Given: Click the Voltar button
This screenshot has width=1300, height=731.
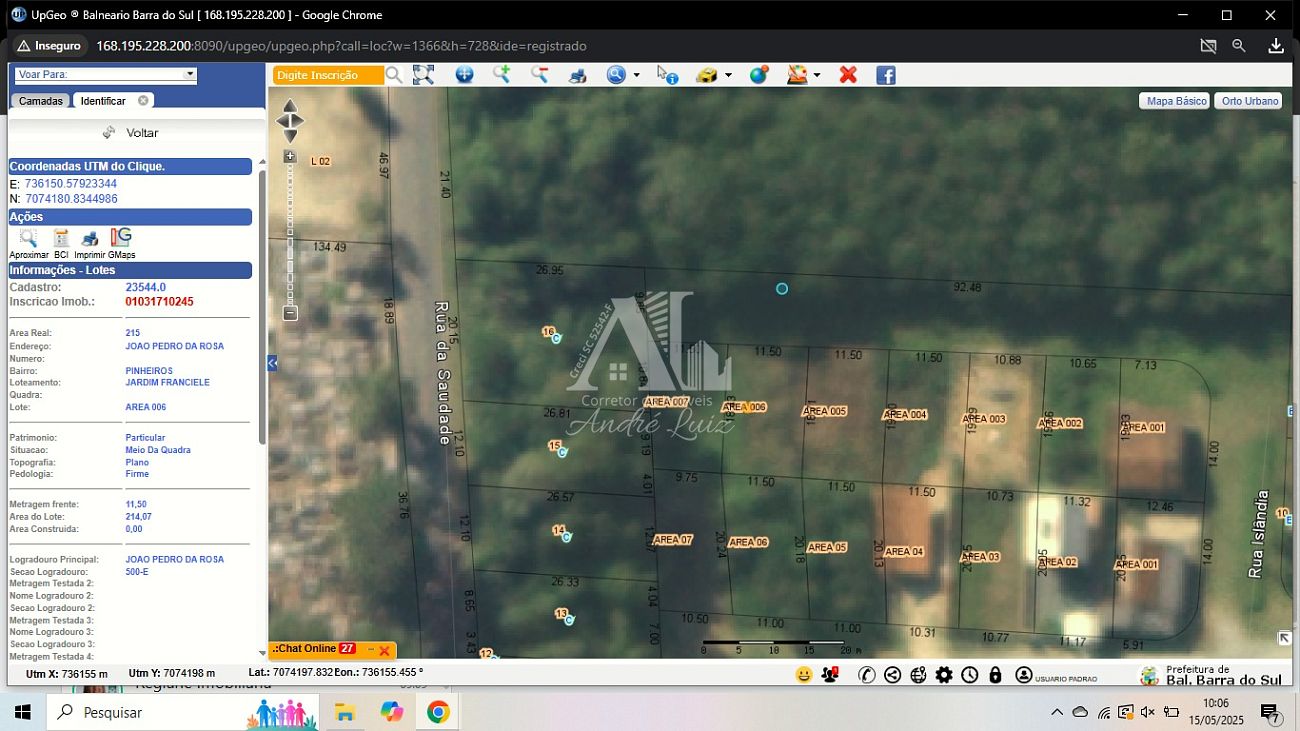Looking at the screenshot, I should coord(131,133).
